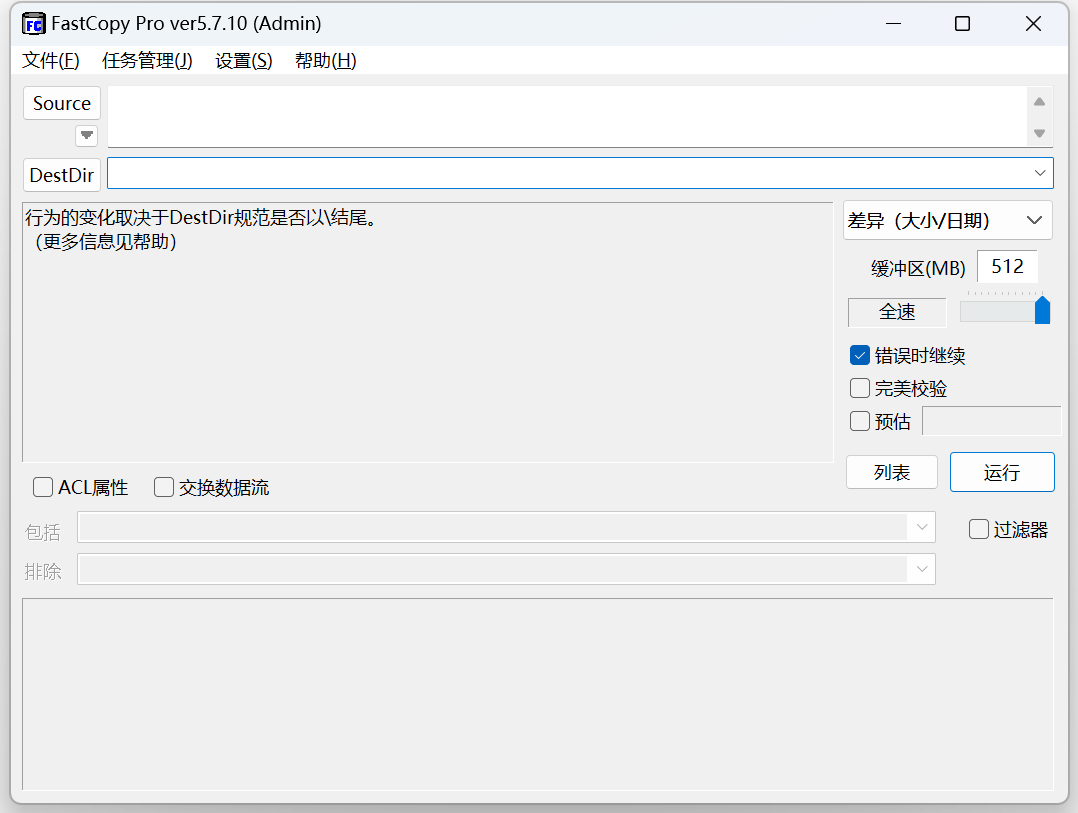This screenshot has height=813, width=1078.
Task: Adjust the speed slider thumb
Action: pos(1042,310)
